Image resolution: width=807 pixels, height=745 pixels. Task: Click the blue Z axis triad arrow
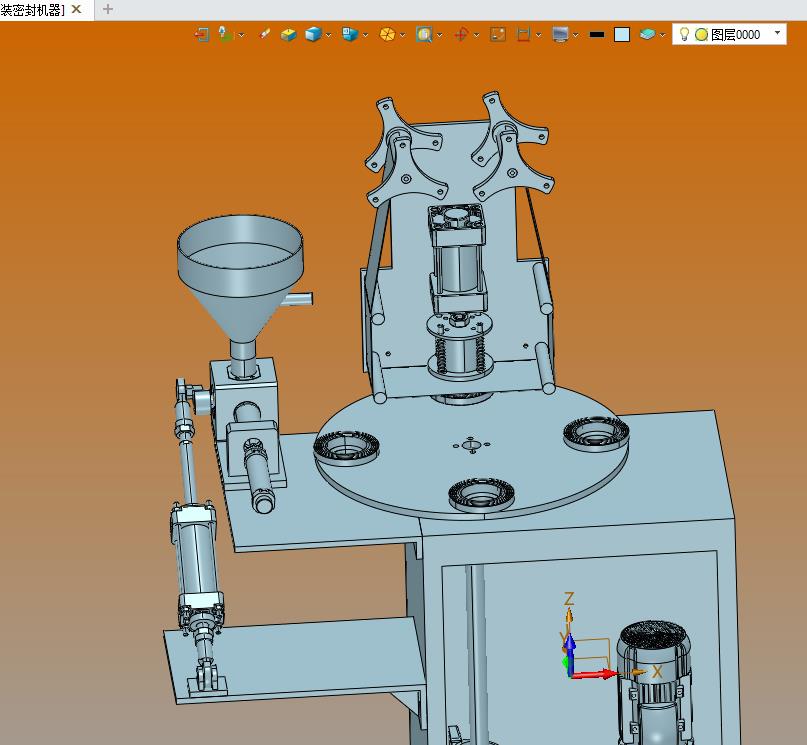pyautogui.click(x=570, y=653)
